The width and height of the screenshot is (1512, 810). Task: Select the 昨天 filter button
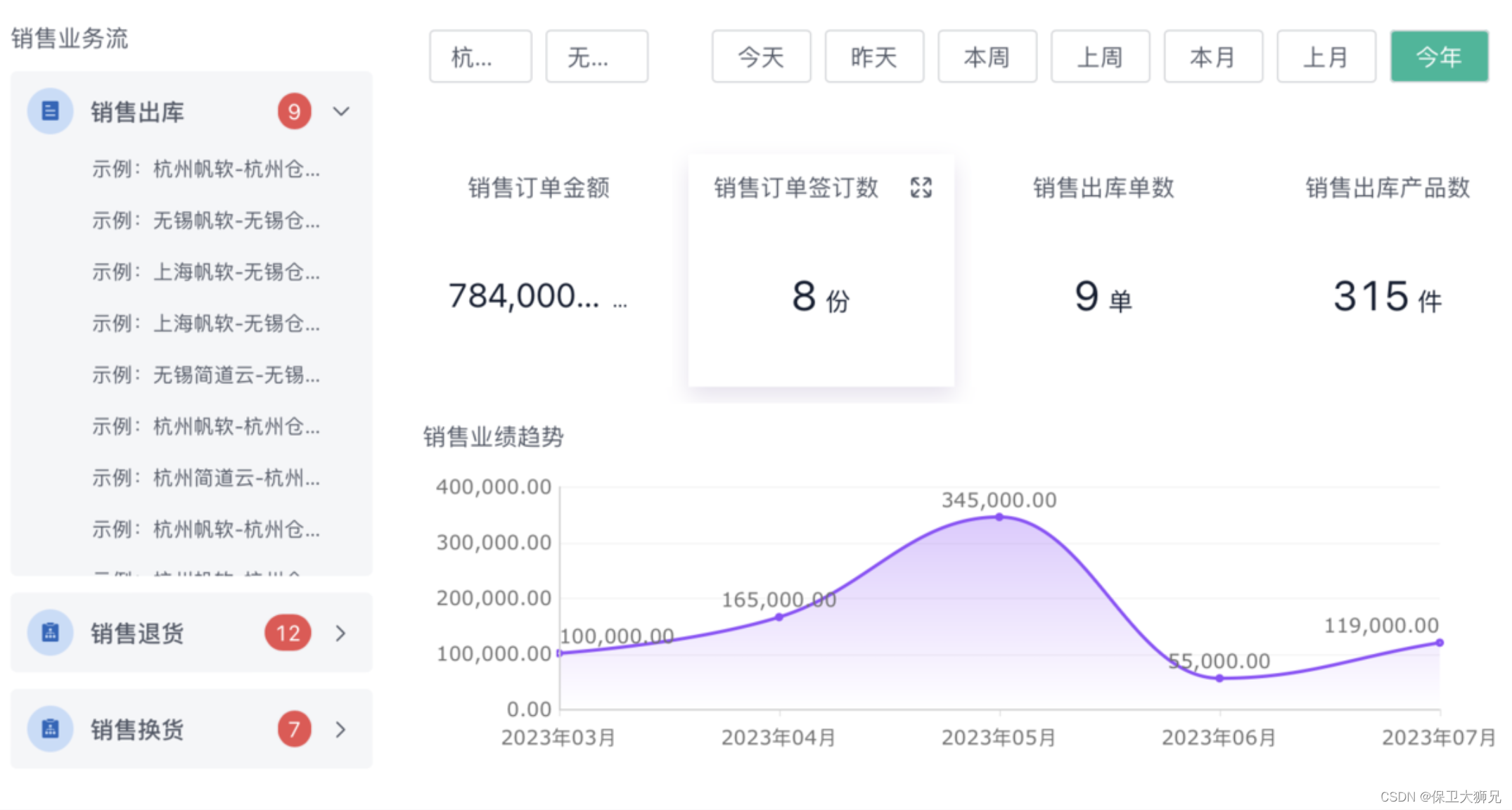click(873, 56)
